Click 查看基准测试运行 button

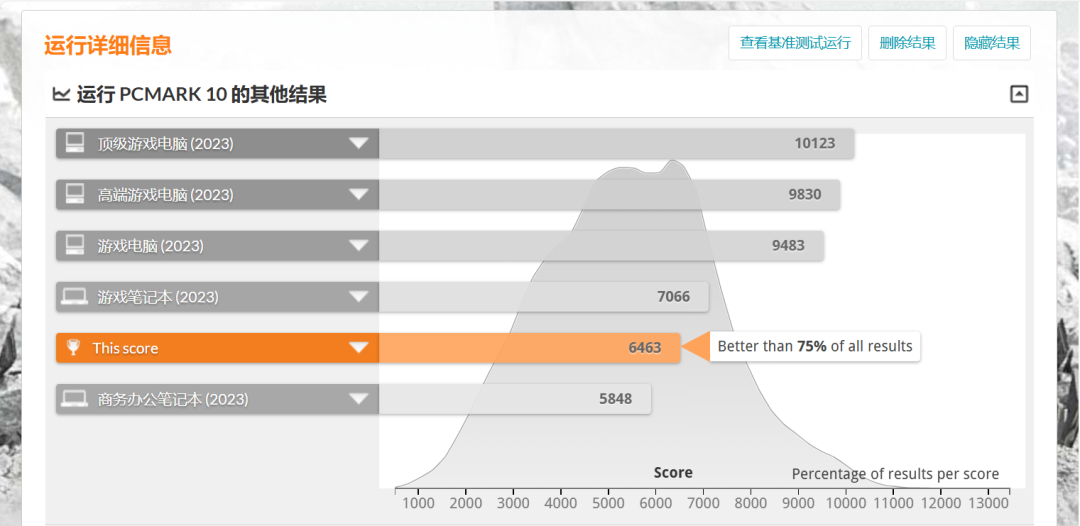(795, 43)
